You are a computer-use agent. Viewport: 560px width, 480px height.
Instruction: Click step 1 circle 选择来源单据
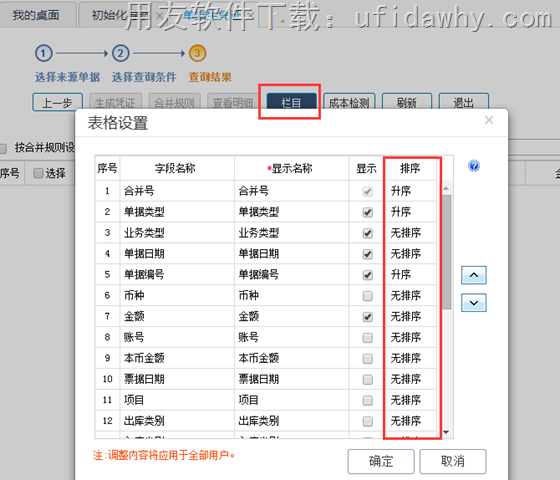pyautogui.click(x=44, y=54)
